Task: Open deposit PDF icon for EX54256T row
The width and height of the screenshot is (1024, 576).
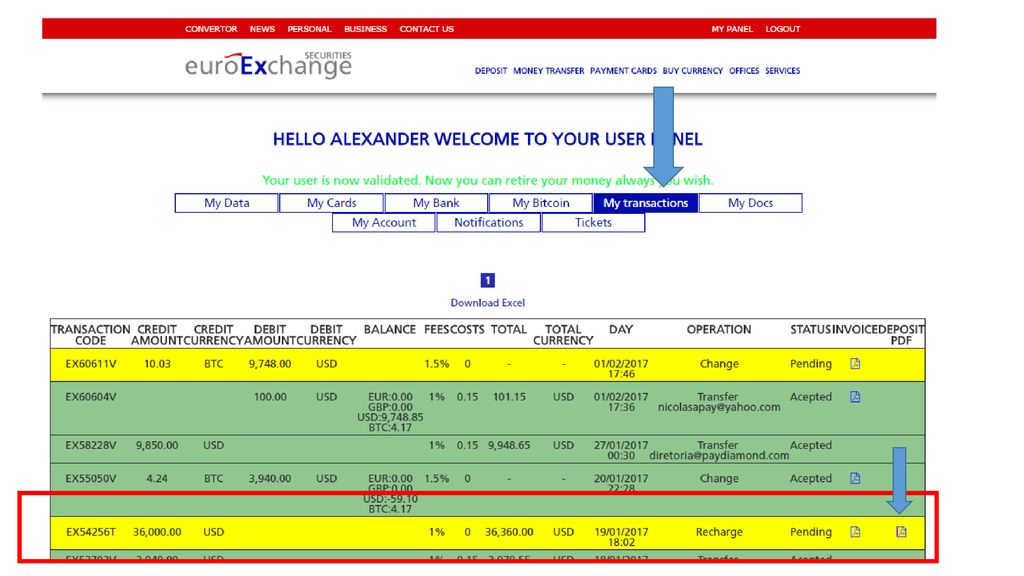Action: pos(901,532)
